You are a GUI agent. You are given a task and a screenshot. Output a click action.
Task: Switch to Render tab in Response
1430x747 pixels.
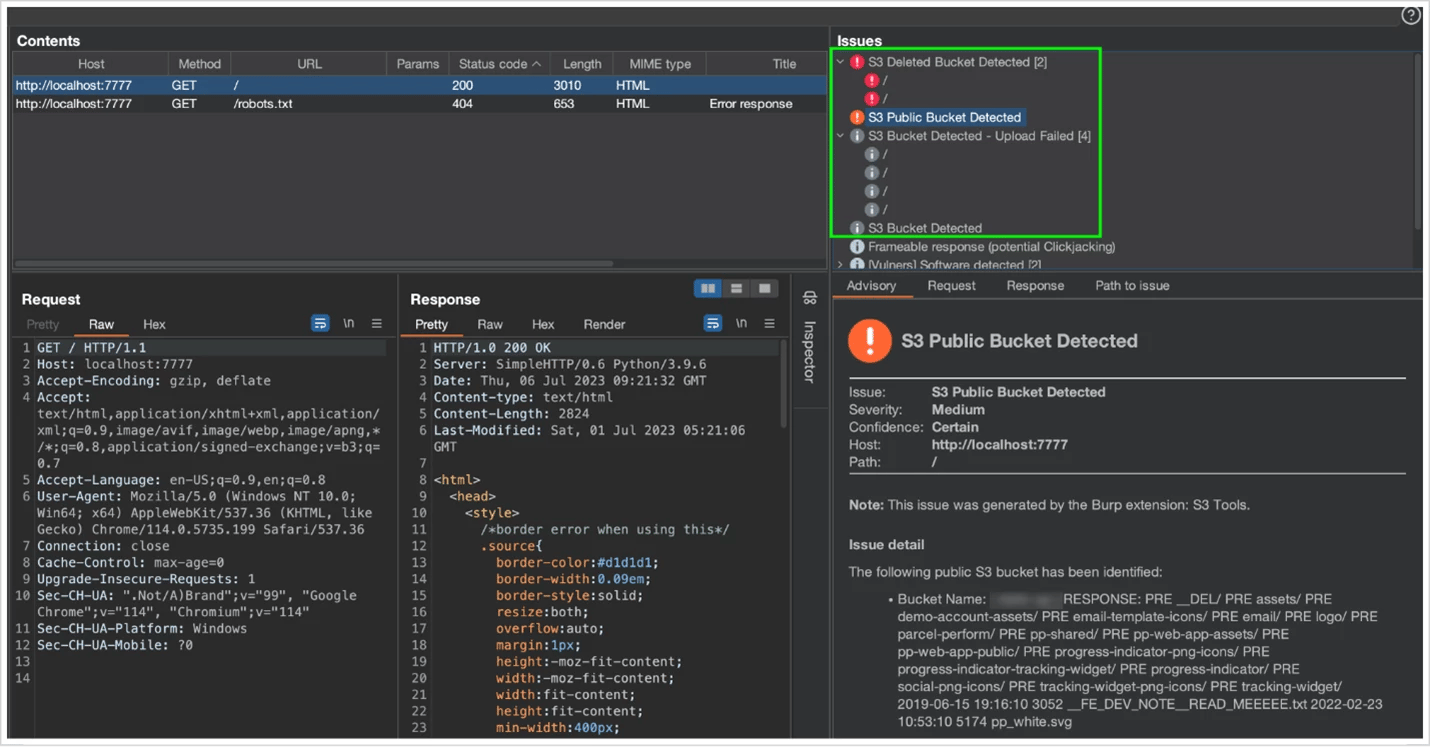604,324
